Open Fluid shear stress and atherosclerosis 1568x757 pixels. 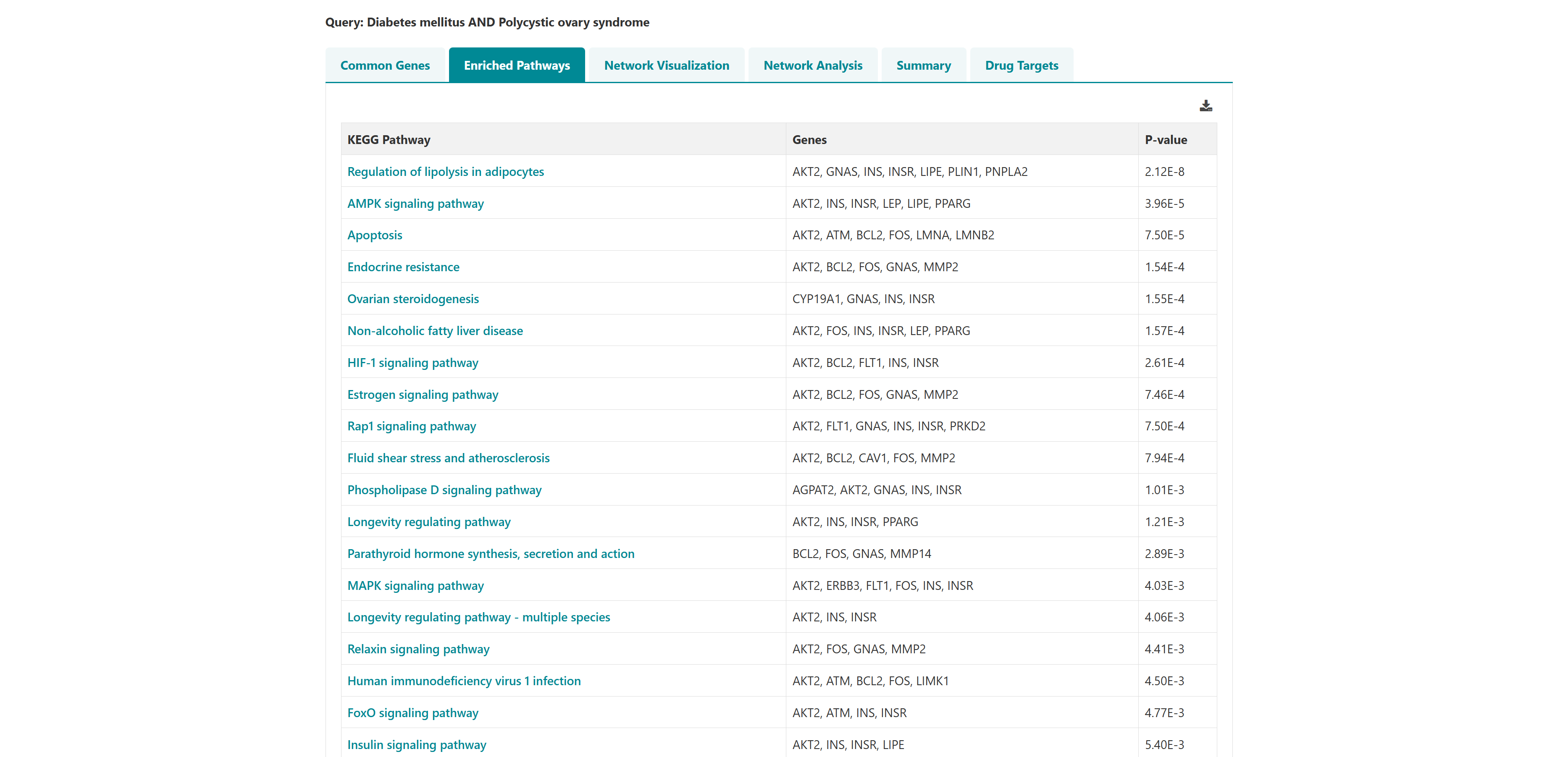point(448,458)
